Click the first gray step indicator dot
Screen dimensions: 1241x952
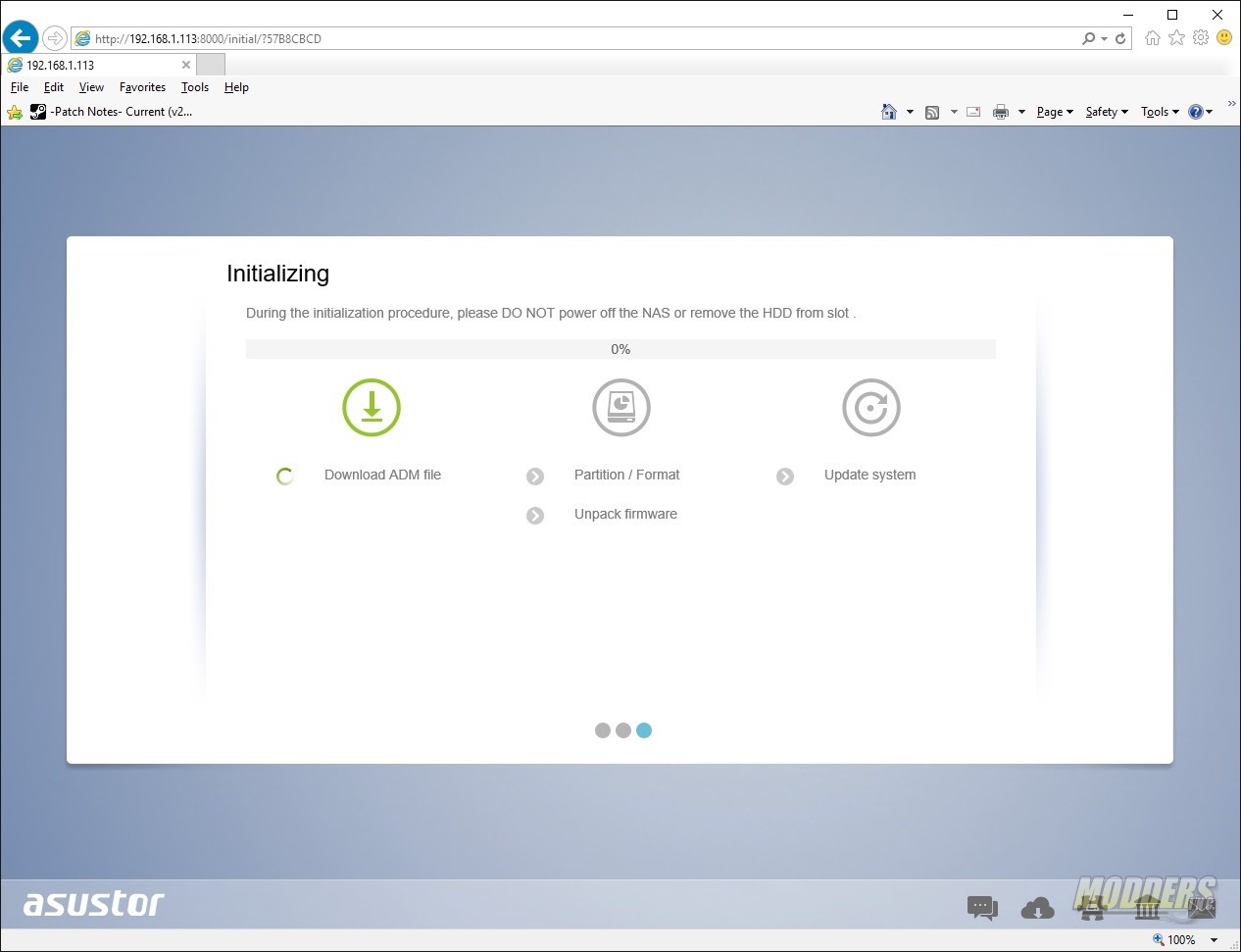[x=603, y=730]
